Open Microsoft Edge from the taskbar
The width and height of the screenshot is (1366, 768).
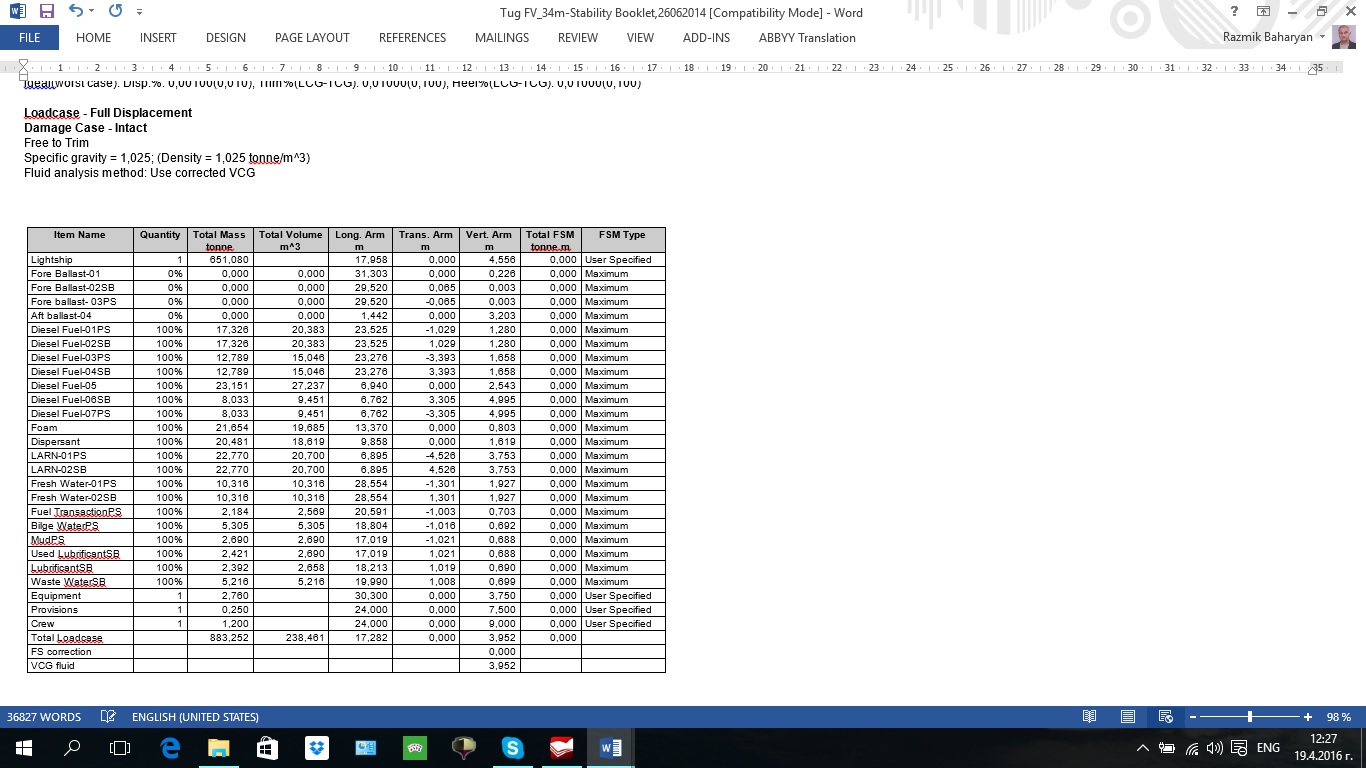170,747
